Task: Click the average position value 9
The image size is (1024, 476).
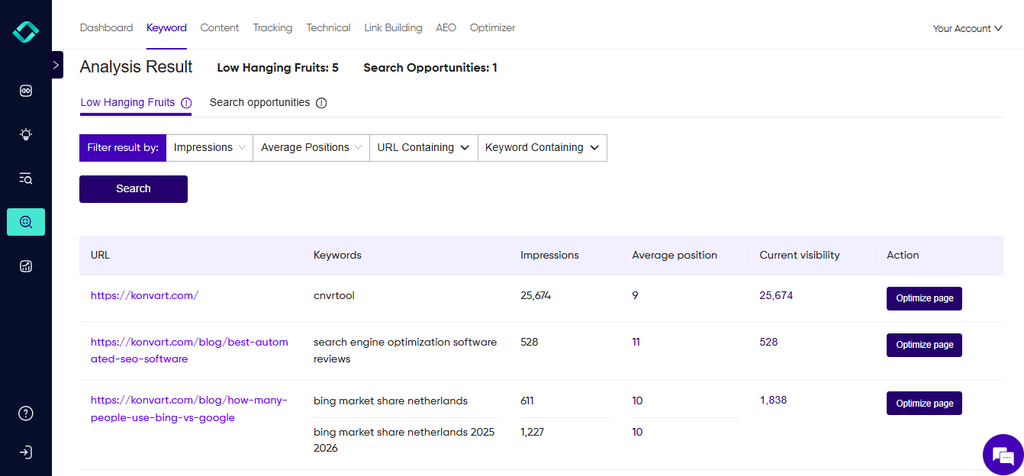Action: pos(635,295)
